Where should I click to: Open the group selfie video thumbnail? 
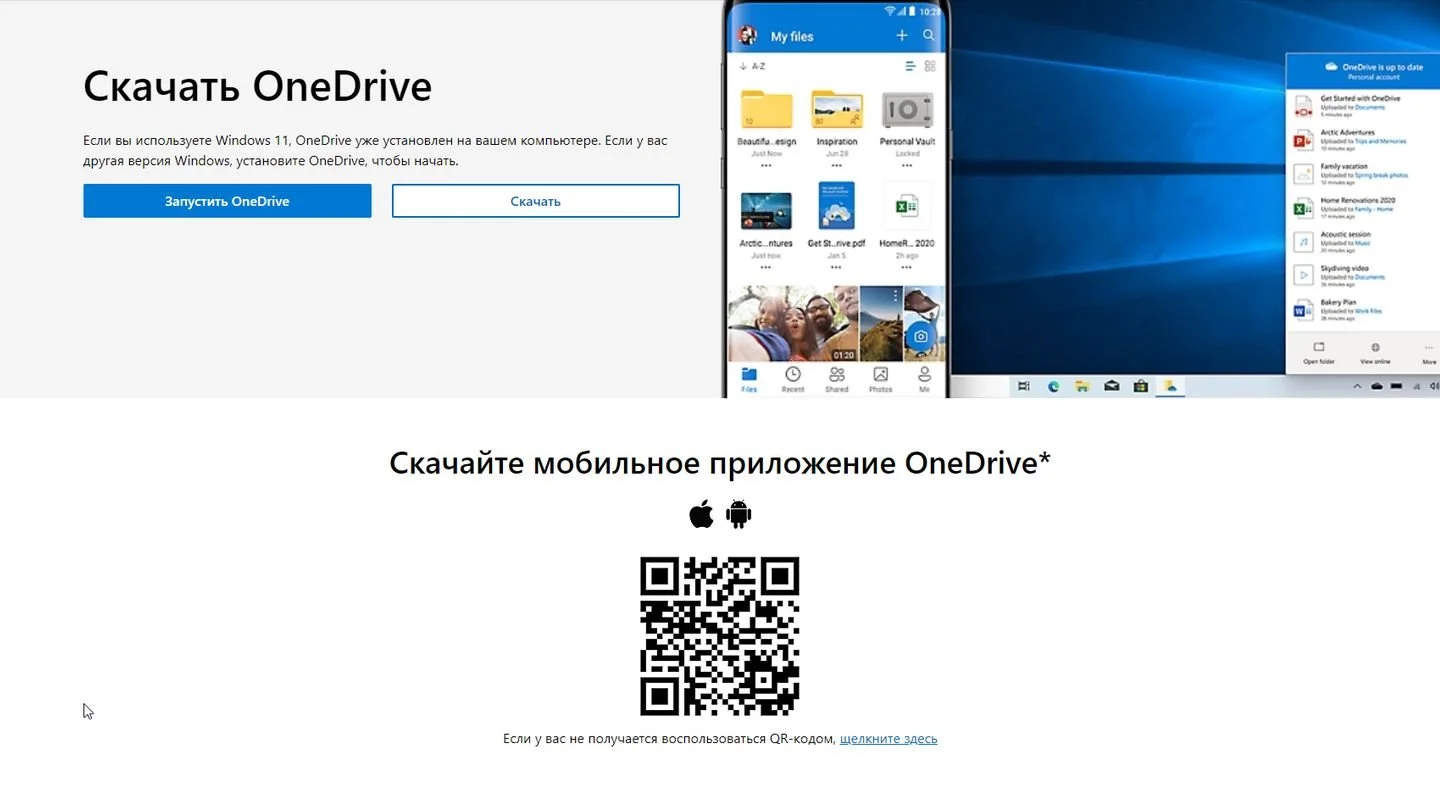click(x=793, y=323)
